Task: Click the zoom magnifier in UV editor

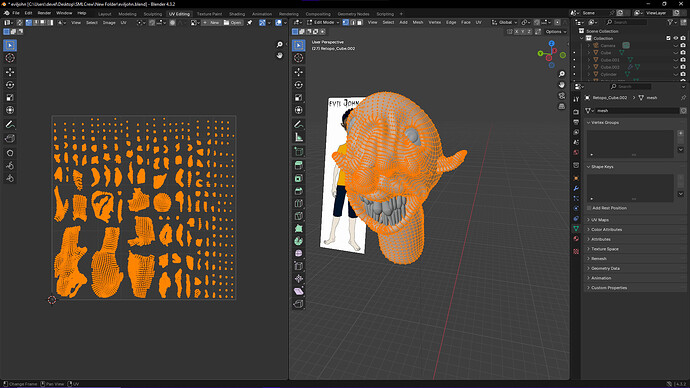Action: coord(279,44)
